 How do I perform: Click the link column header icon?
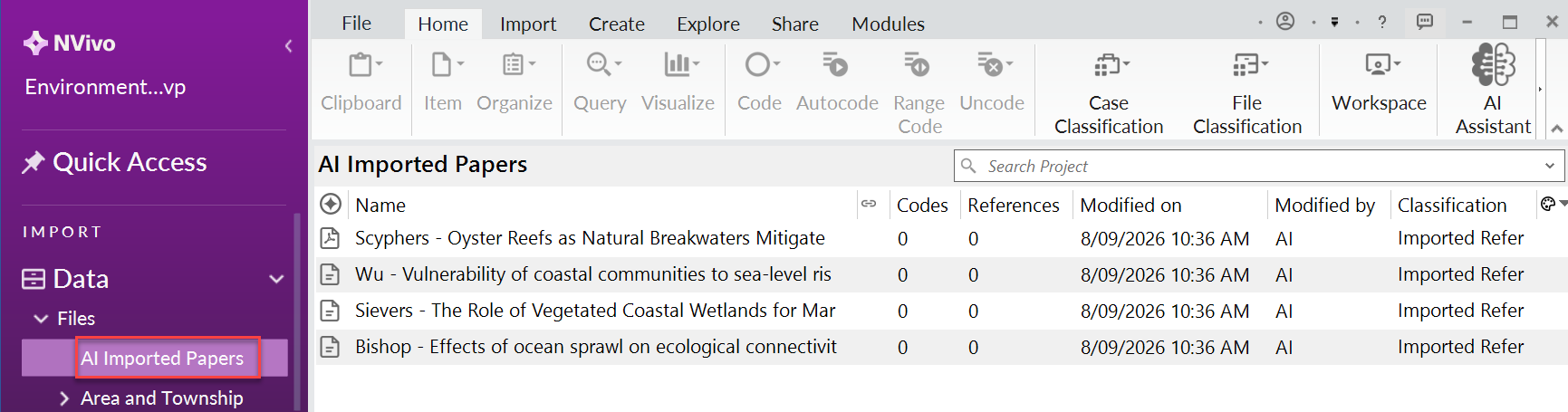point(869,204)
